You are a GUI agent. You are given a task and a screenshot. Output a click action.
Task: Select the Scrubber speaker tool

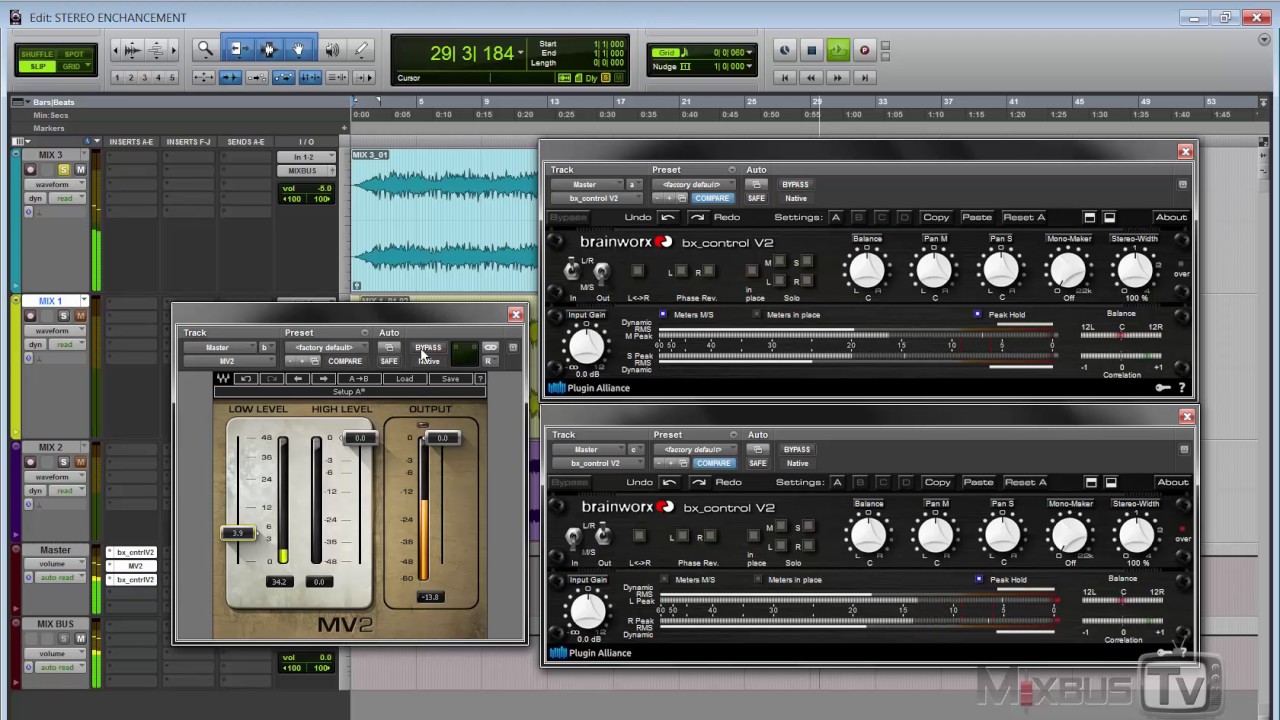tap(331, 49)
